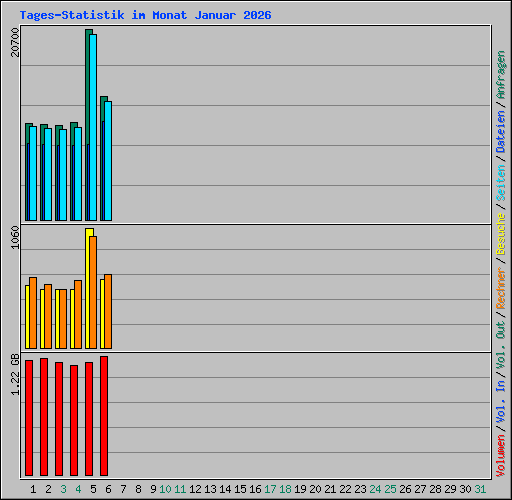The height and width of the screenshot is (500, 512).
Task: Click day number 5 on x-axis
Action: click(93, 489)
